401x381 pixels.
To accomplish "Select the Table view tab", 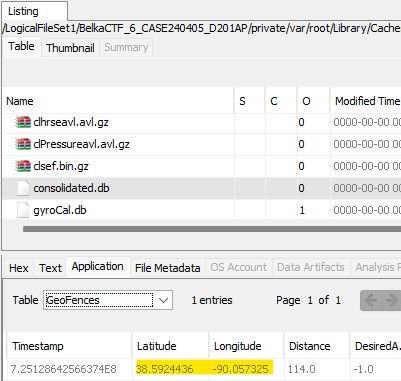I will tap(21, 46).
